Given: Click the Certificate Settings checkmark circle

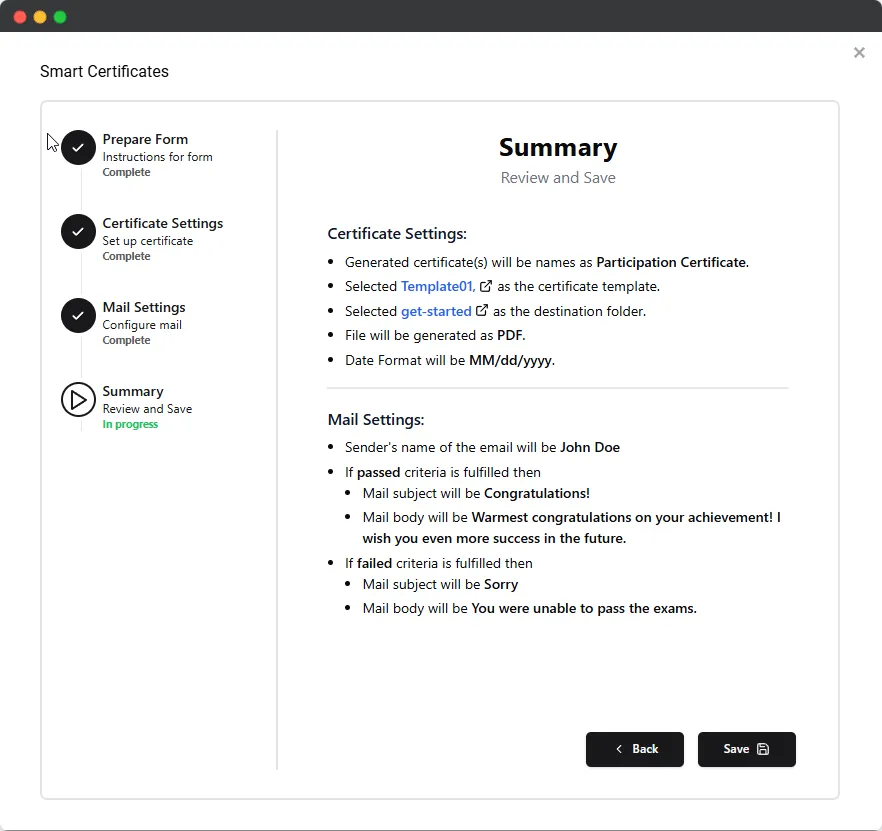Looking at the screenshot, I should (x=78, y=231).
